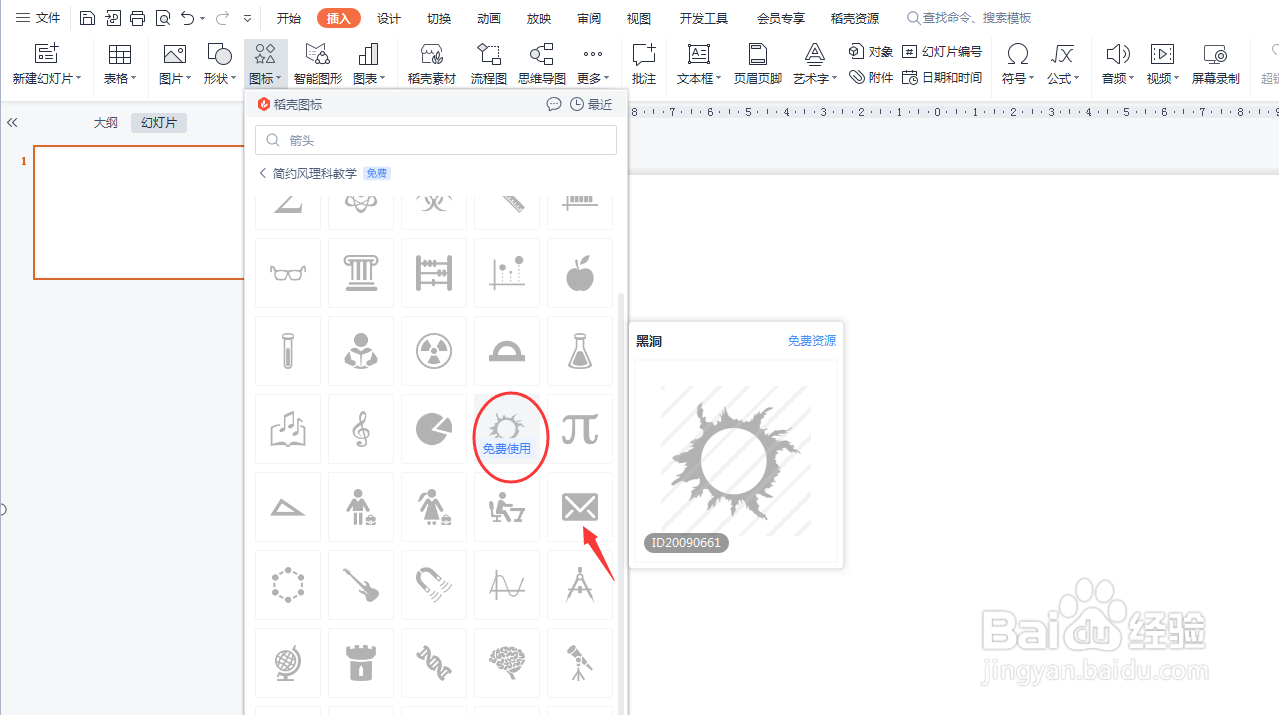Click 最近 recent icons button
The image size is (1279, 715).
tap(591, 104)
